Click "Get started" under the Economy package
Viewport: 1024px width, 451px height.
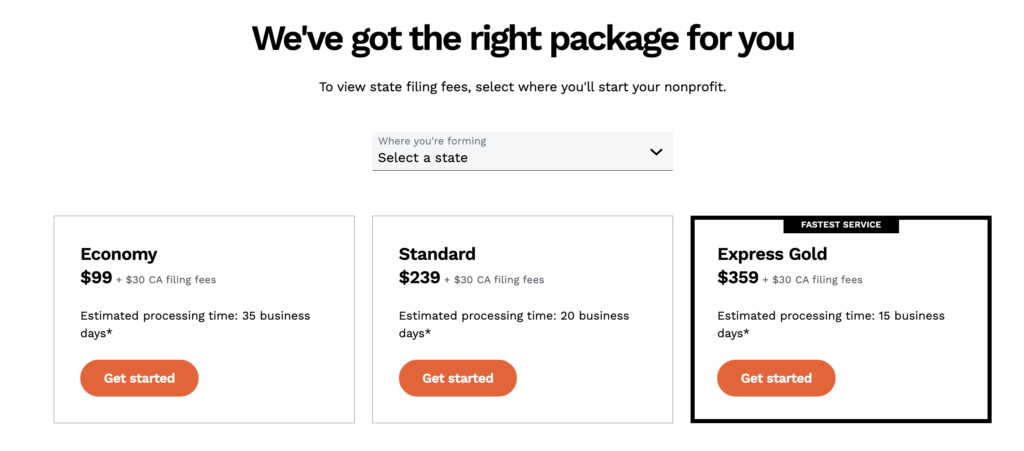(139, 378)
